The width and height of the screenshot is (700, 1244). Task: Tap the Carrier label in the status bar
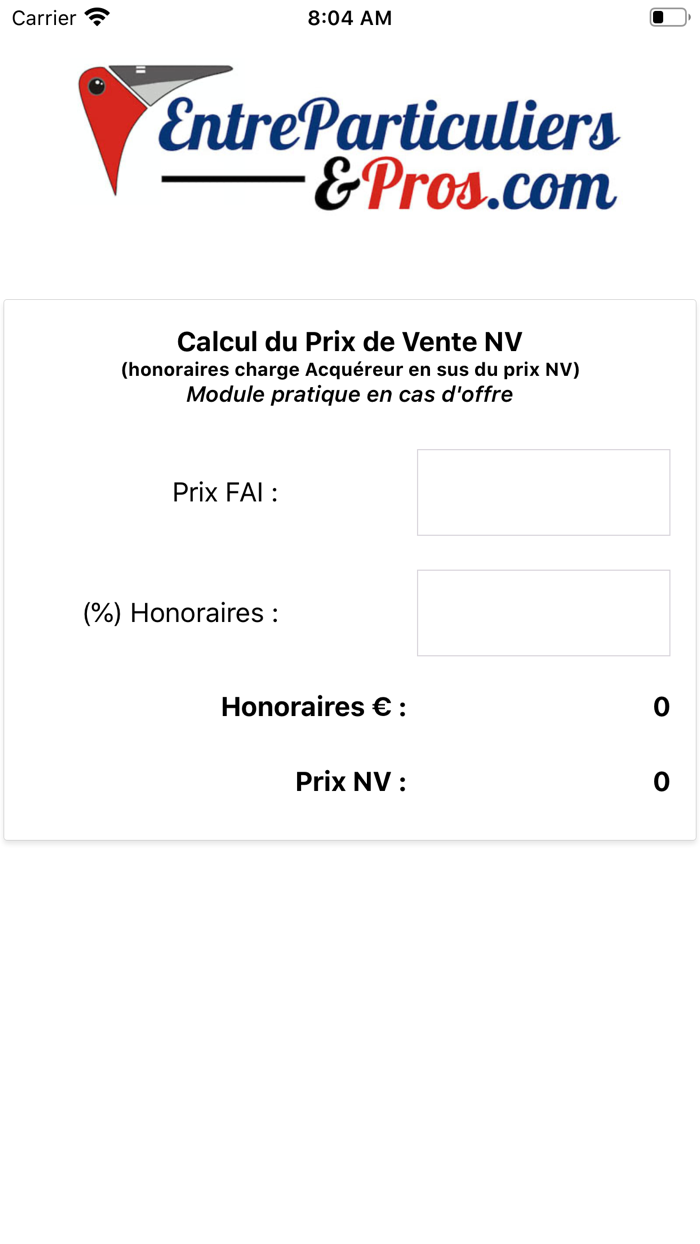pos(42,17)
